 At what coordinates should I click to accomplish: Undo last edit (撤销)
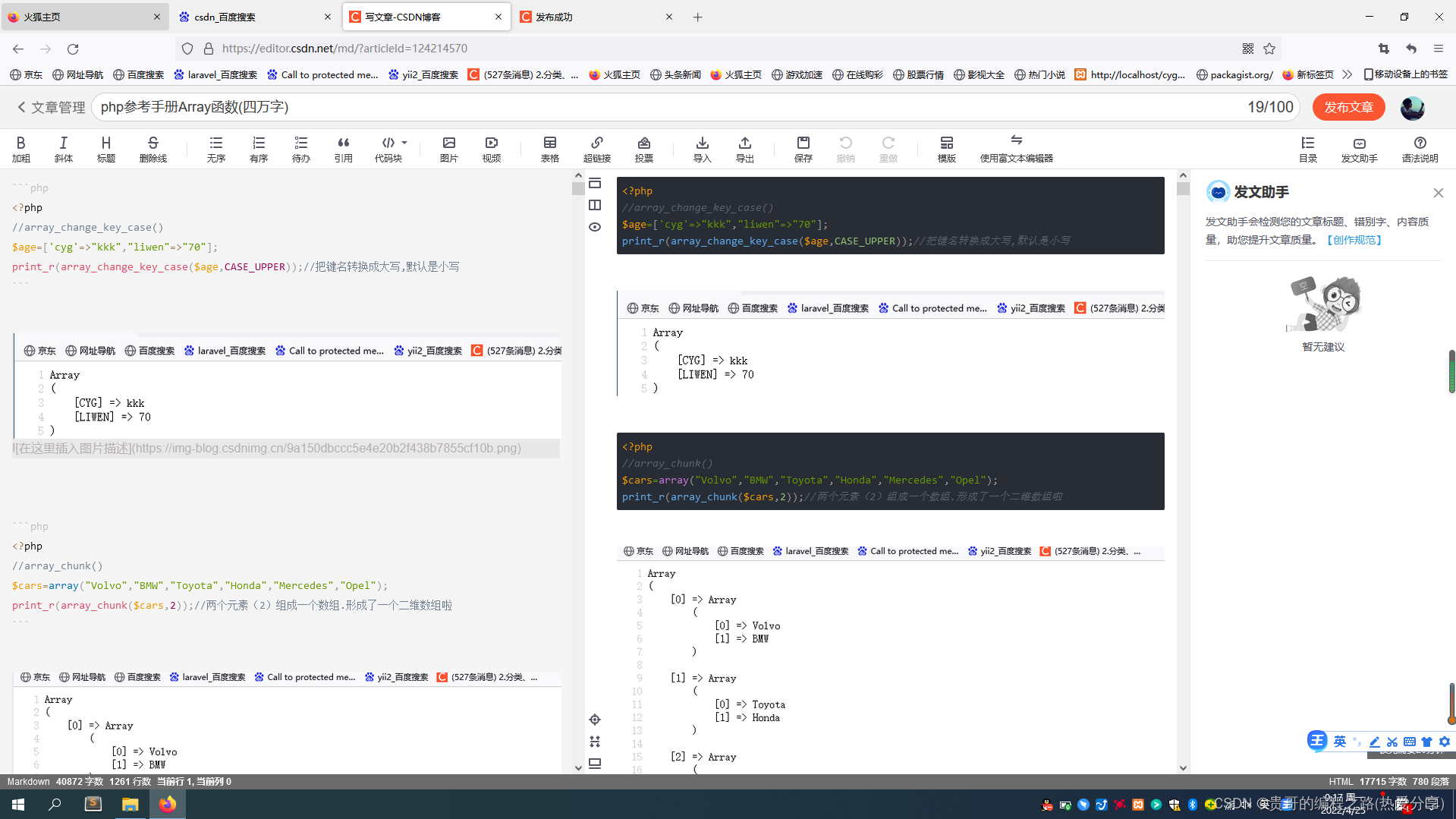click(x=846, y=149)
